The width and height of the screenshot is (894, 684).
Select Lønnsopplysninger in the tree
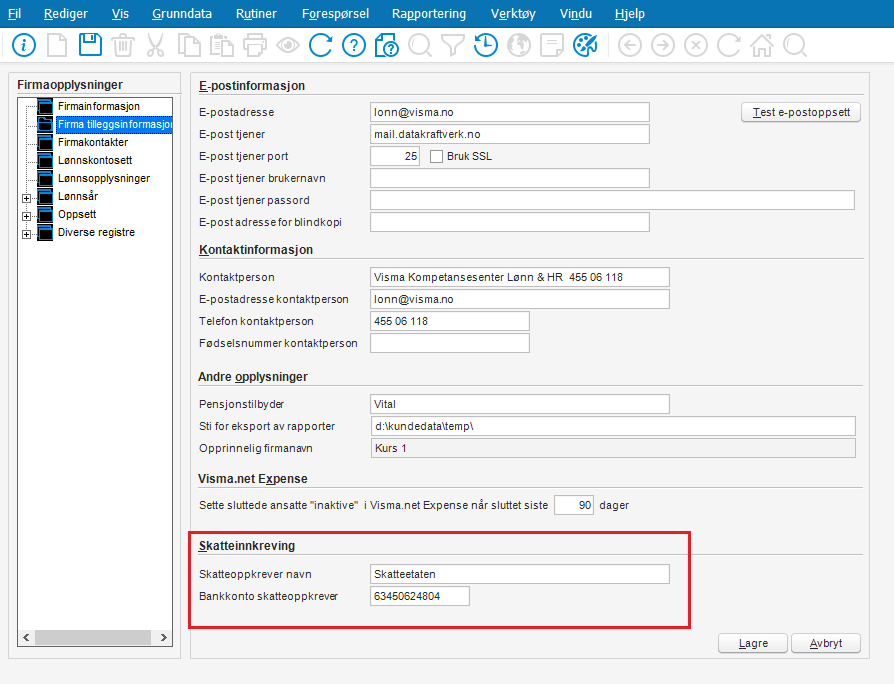(x=104, y=178)
